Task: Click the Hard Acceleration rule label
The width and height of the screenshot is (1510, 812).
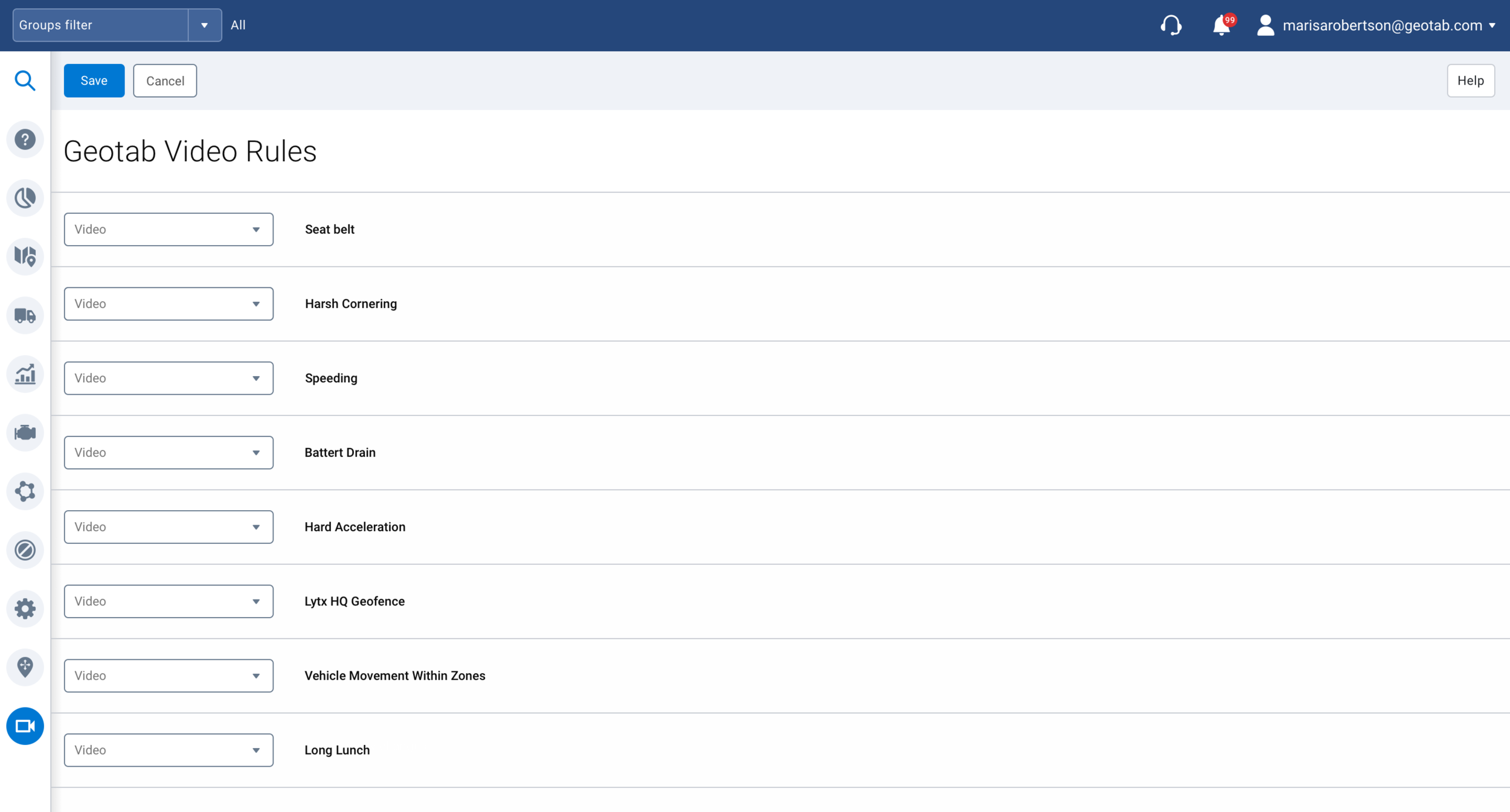Action: pyautogui.click(x=355, y=526)
